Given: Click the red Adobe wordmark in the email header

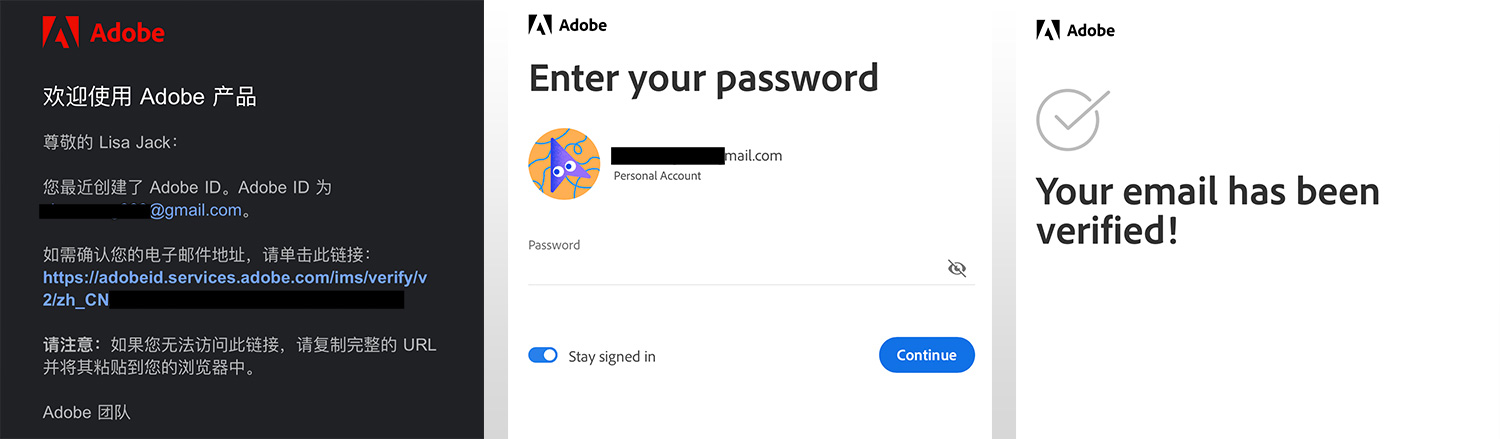Looking at the screenshot, I should [127, 33].
